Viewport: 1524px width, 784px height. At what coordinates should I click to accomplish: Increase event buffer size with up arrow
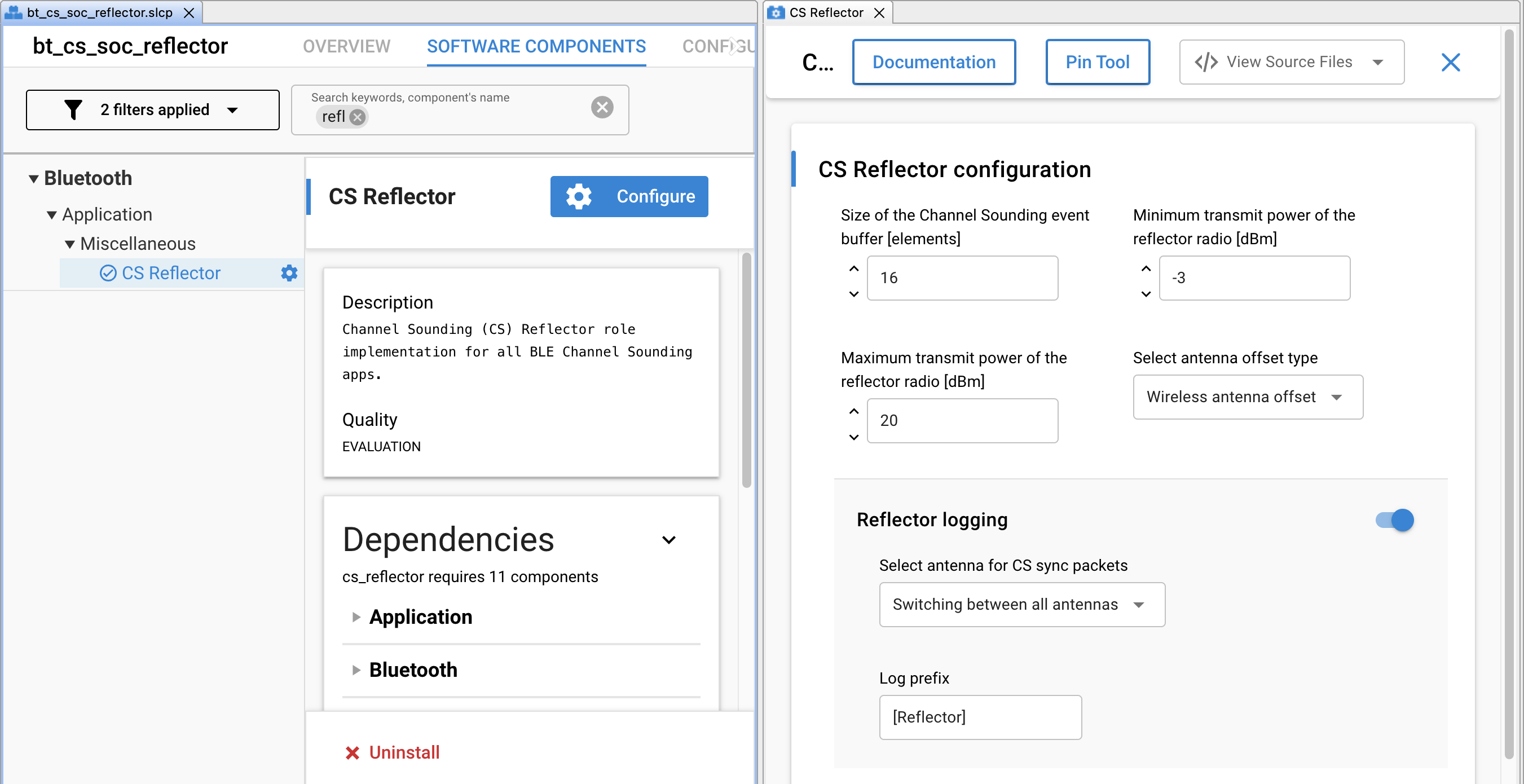pyautogui.click(x=854, y=268)
